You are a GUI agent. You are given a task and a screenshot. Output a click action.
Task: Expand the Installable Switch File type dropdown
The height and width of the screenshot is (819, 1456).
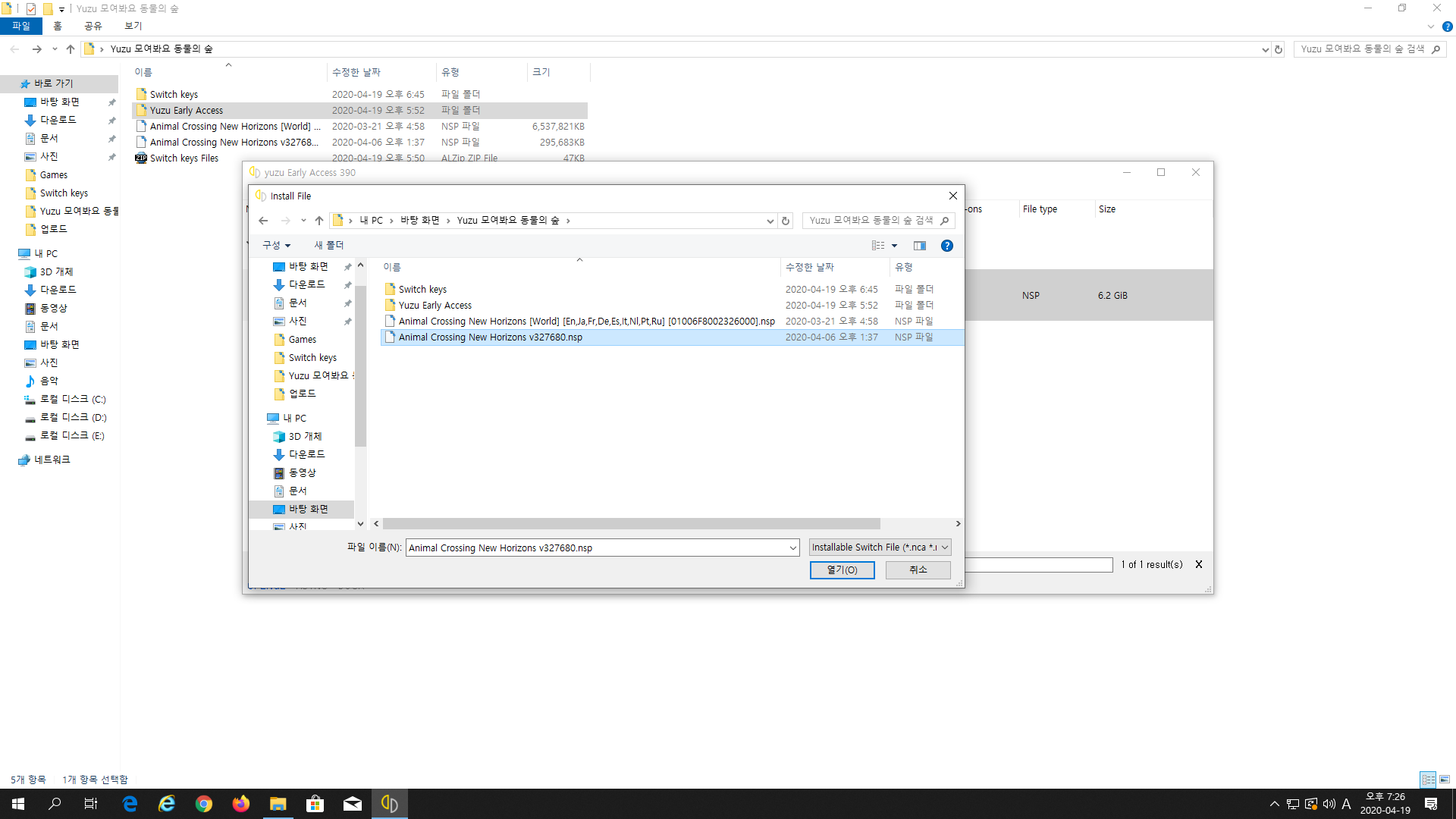pos(945,548)
